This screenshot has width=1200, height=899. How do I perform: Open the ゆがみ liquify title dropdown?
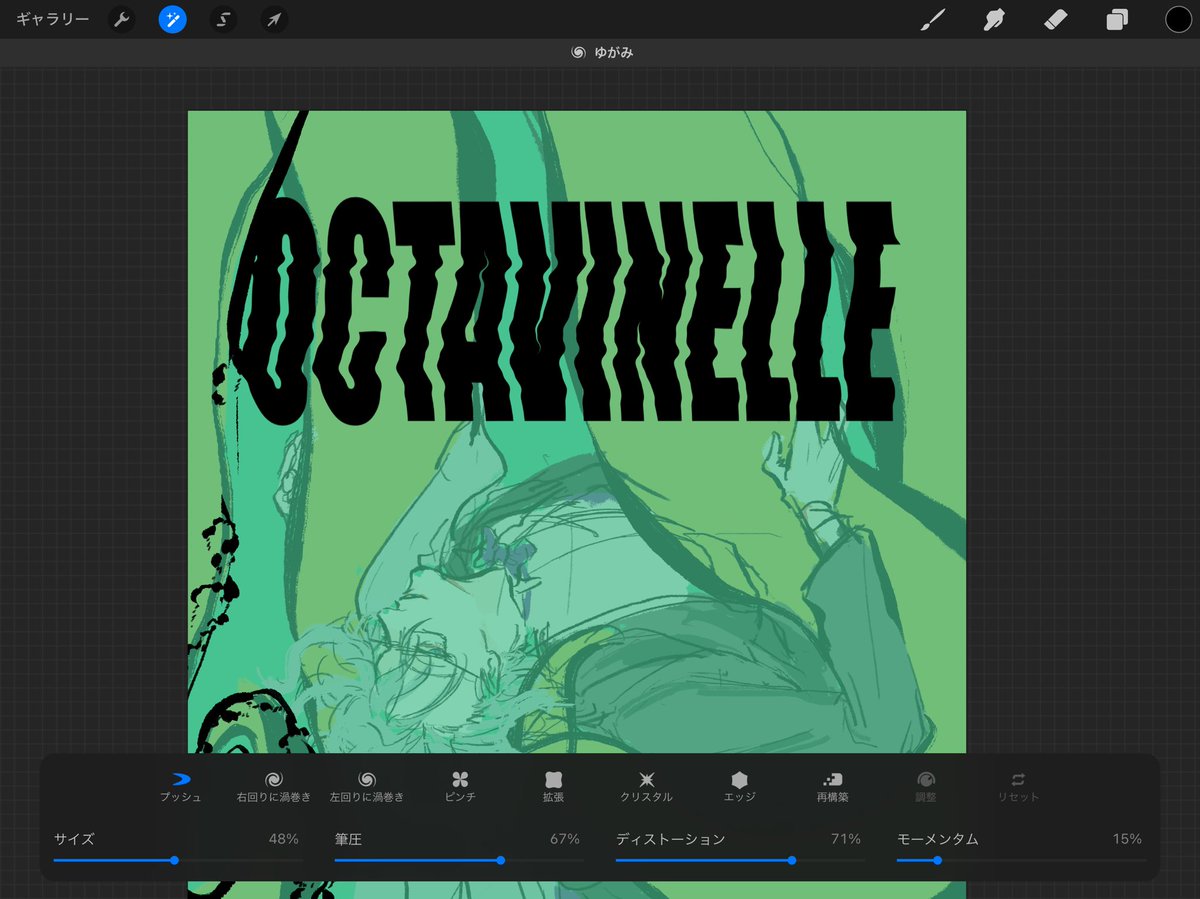[601, 52]
